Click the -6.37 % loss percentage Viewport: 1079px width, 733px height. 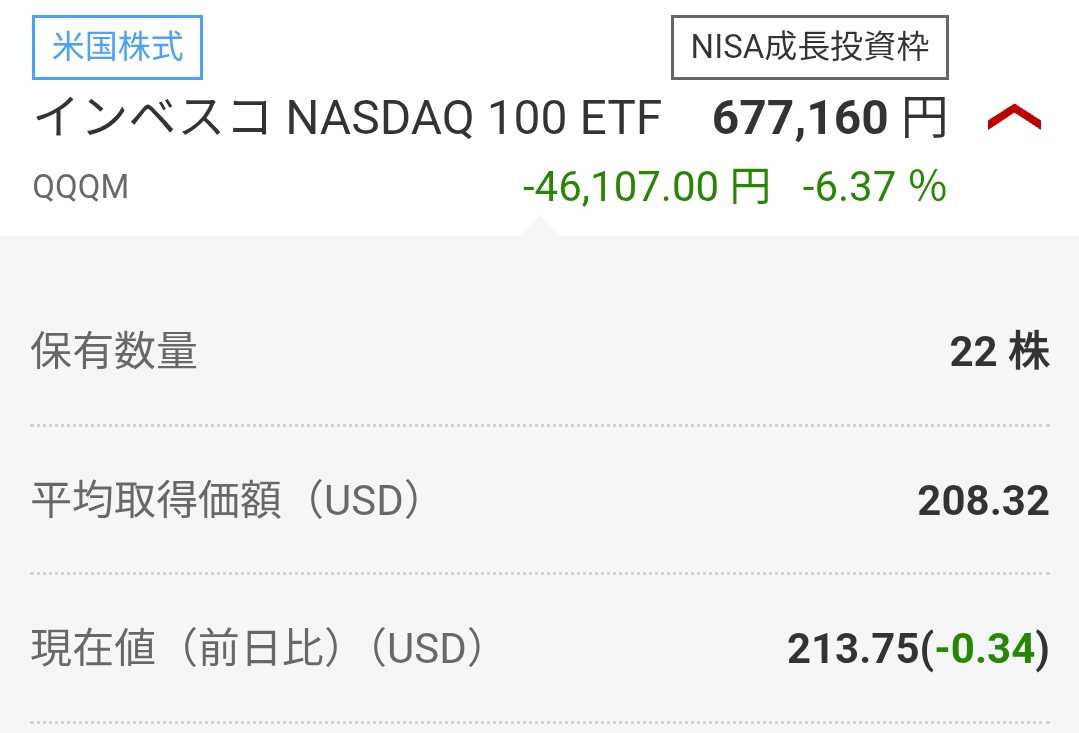874,187
